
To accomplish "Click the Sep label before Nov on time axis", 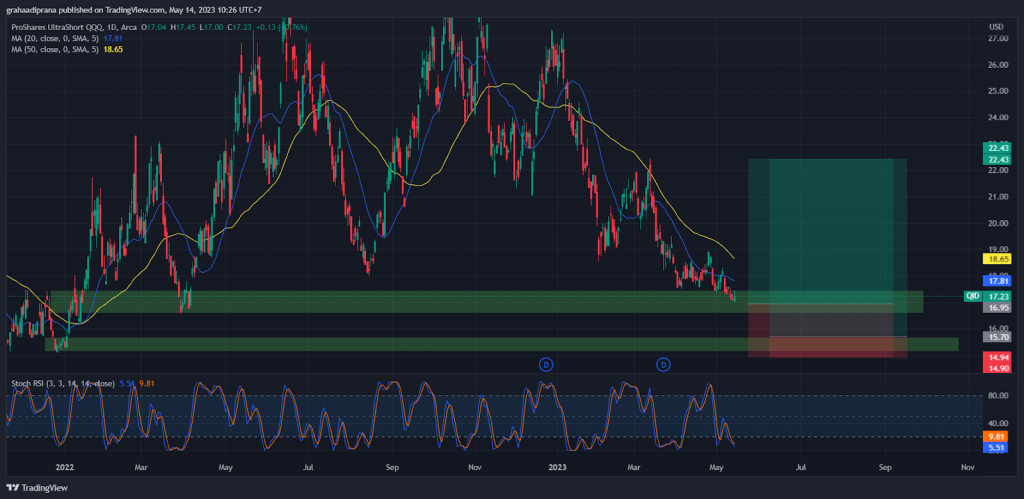I will 885,468.
